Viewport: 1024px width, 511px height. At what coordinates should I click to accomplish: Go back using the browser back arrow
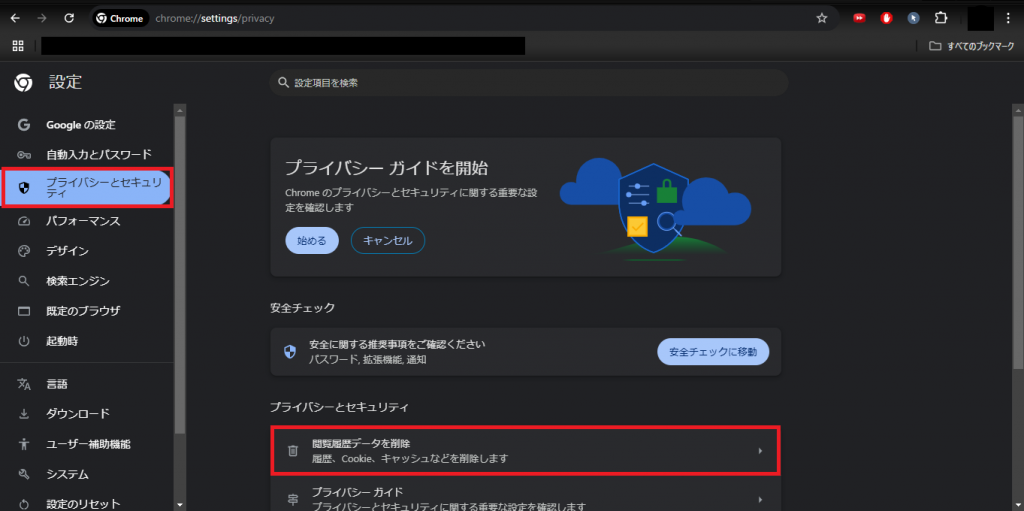pos(15,18)
